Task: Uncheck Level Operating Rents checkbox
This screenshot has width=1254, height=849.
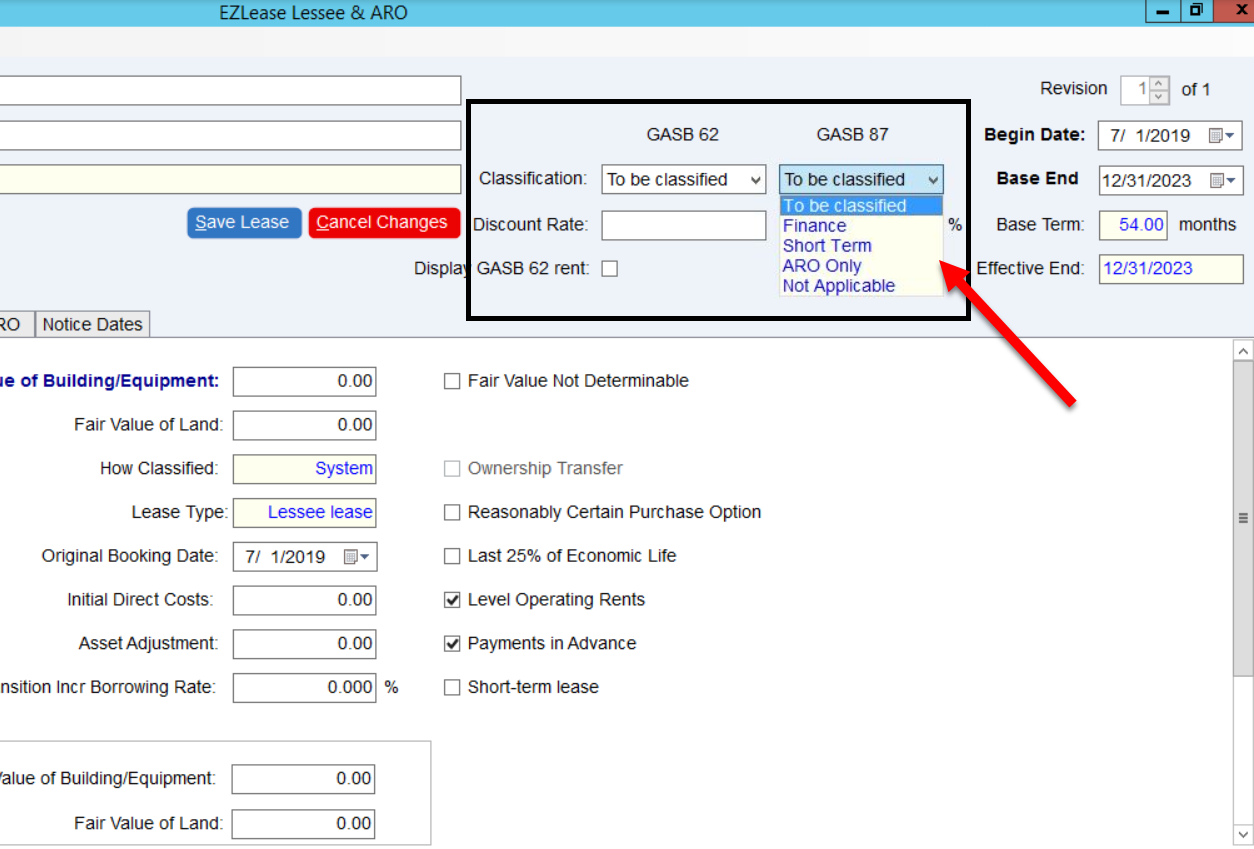Action: click(x=452, y=600)
